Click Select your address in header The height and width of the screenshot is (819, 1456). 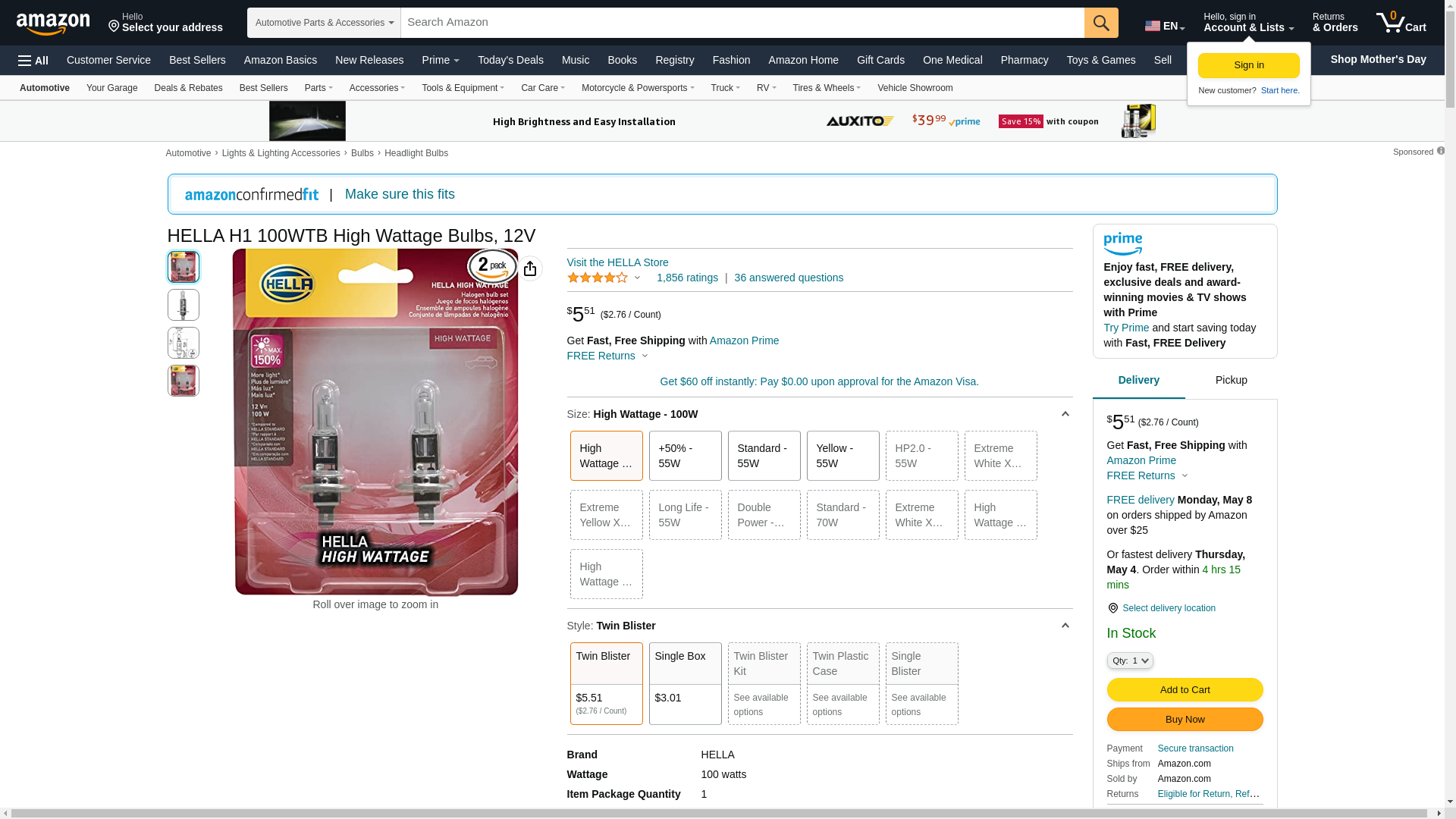coord(165,23)
